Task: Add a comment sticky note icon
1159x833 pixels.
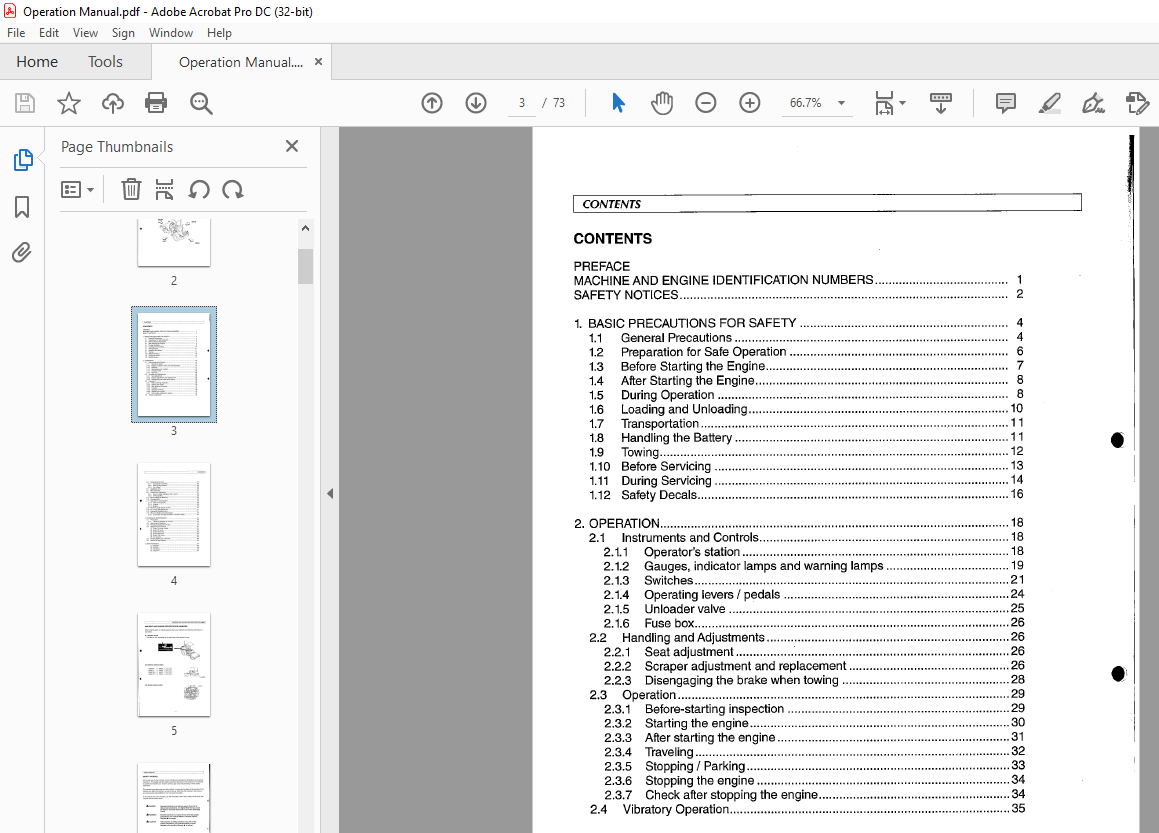Action: click(1005, 103)
